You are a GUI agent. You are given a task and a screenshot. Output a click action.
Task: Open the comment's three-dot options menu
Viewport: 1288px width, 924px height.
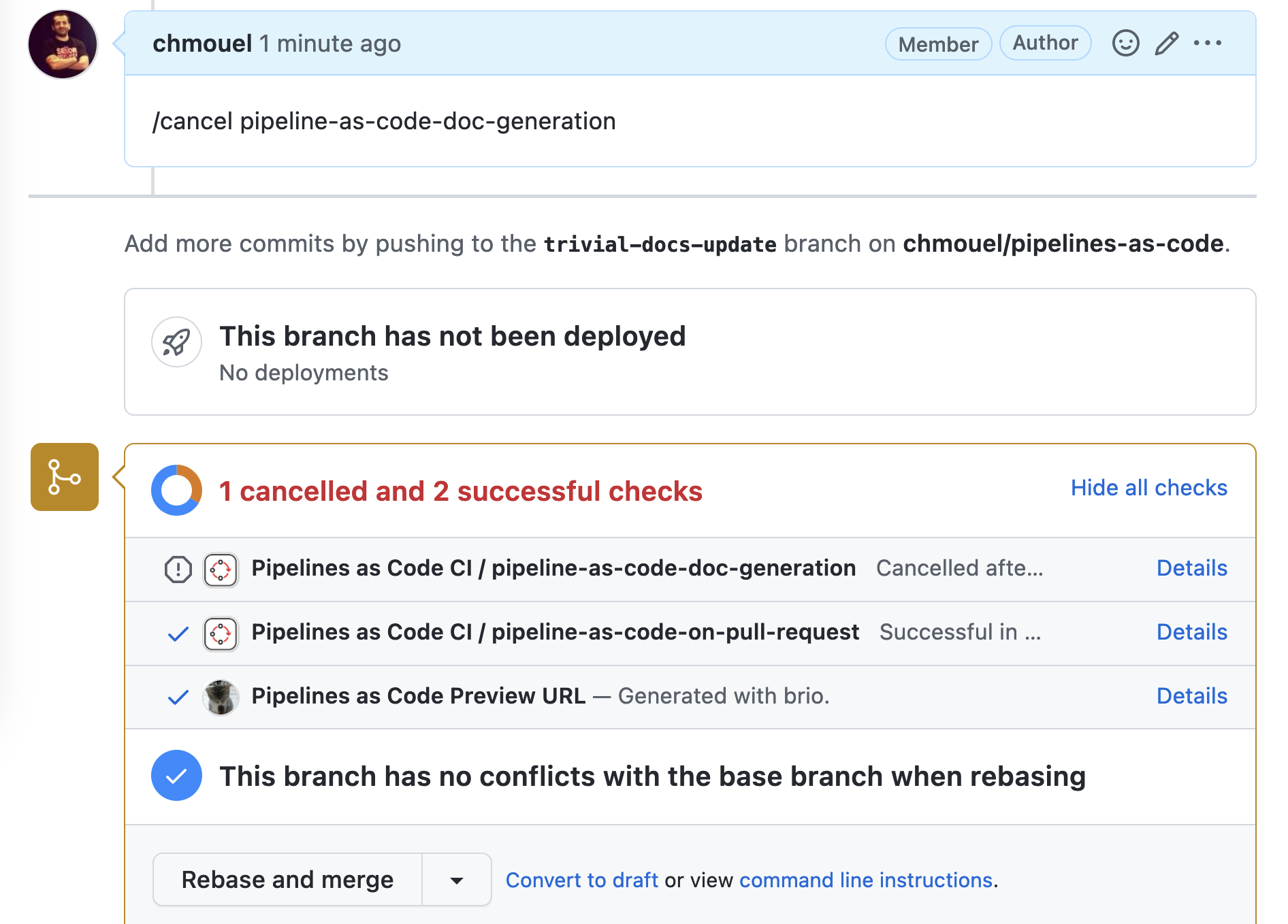(x=1208, y=44)
